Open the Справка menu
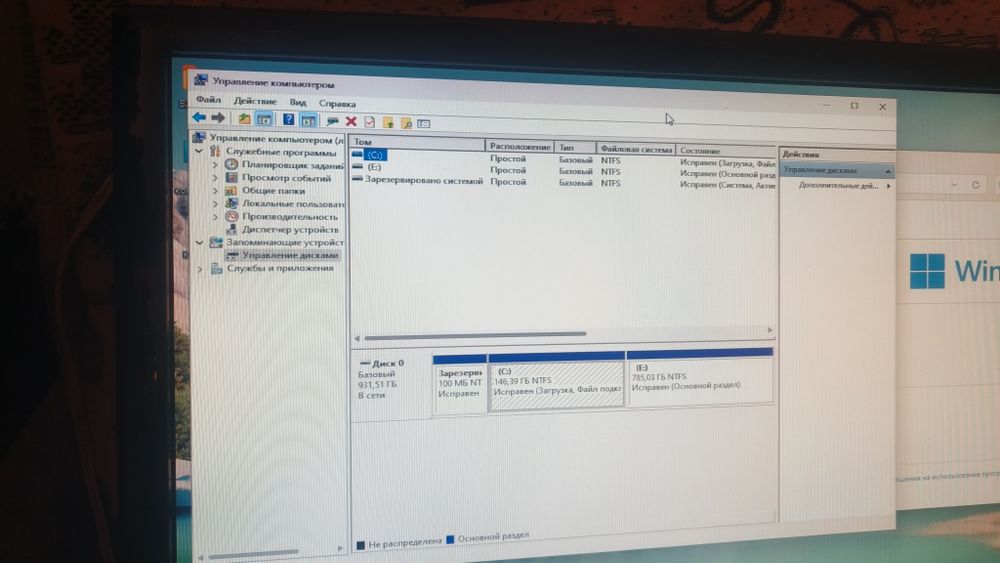1000x563 pixels. click(337, 103)
